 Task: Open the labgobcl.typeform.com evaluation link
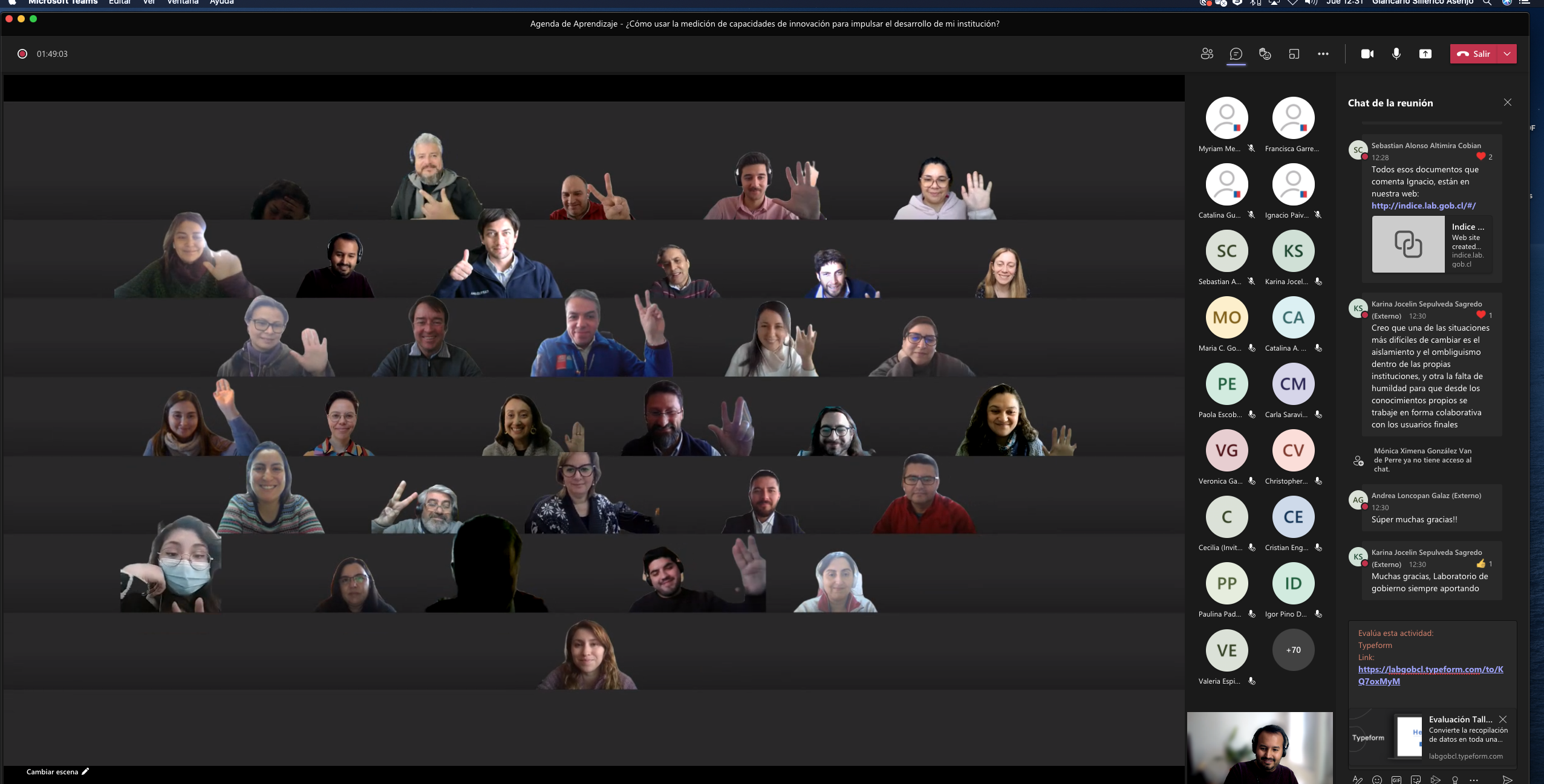point(1430,675)
